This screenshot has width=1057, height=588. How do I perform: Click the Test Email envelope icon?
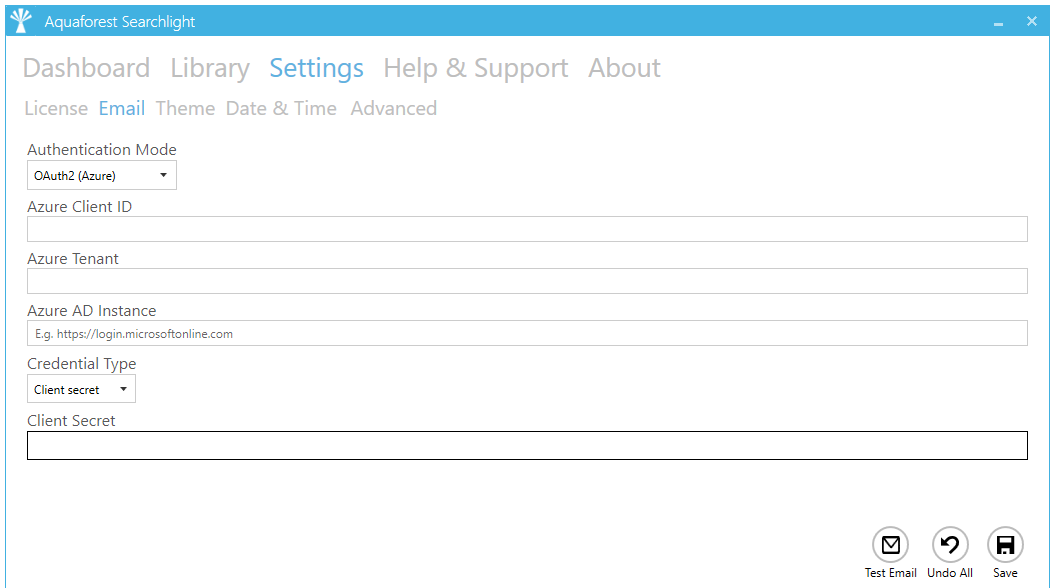[890, 545]
